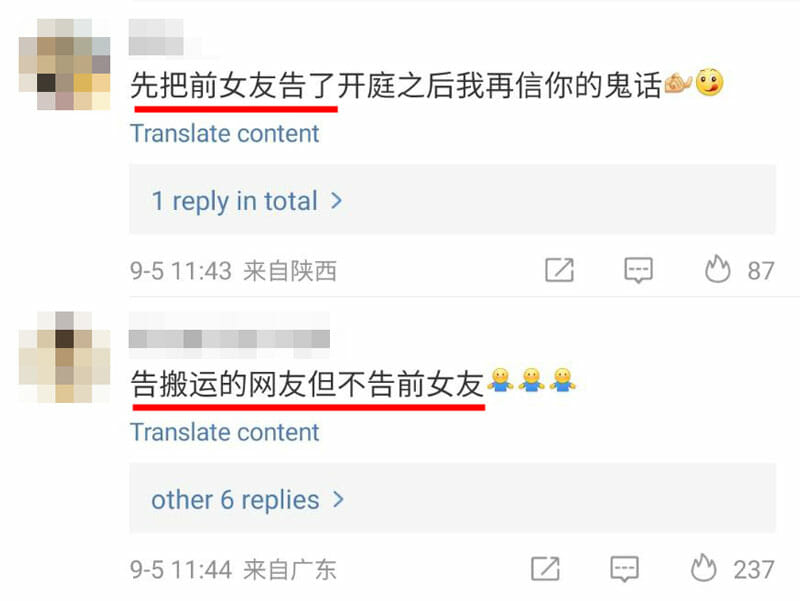Screen dimensions: 800x601
Task: Click the like count 87
Action: (x=761, y=270)
